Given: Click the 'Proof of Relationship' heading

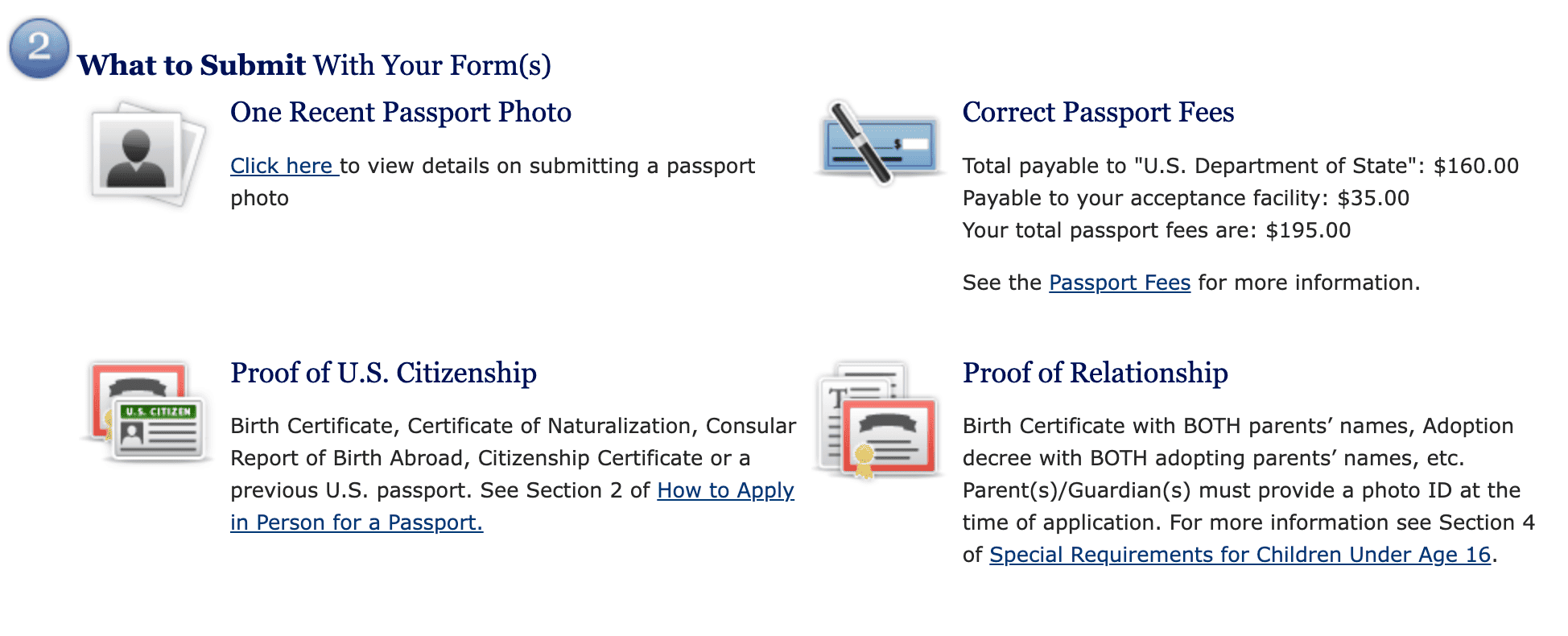Looking at the screenshot, I should 1095,374.
